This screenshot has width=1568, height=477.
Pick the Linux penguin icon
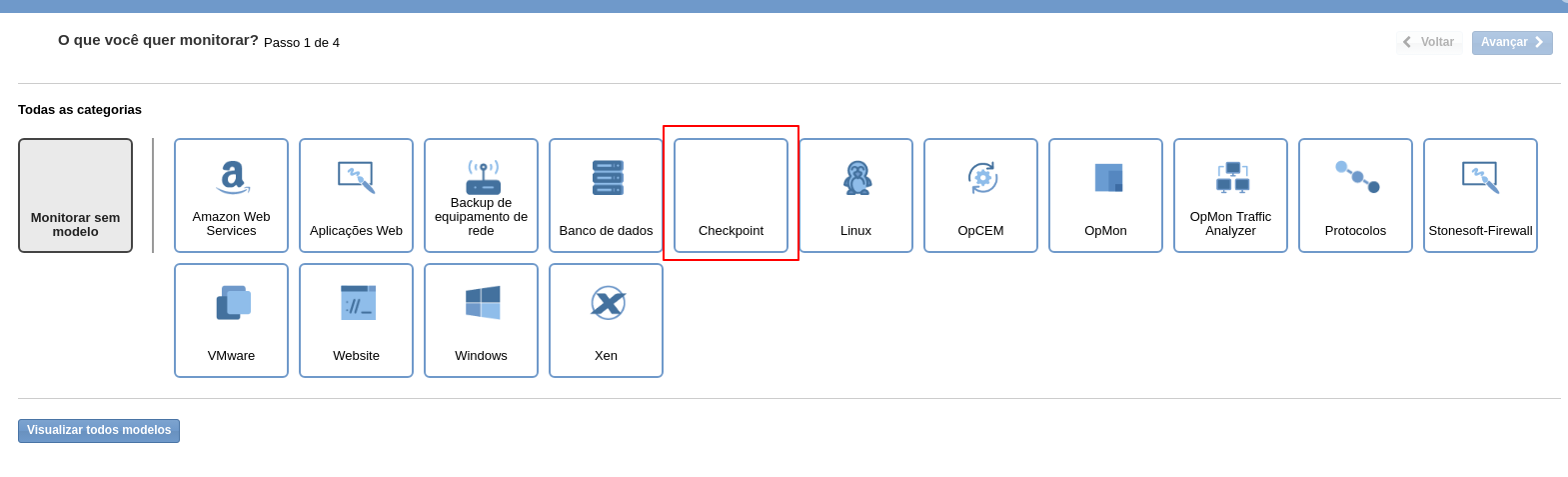point(856,178)
